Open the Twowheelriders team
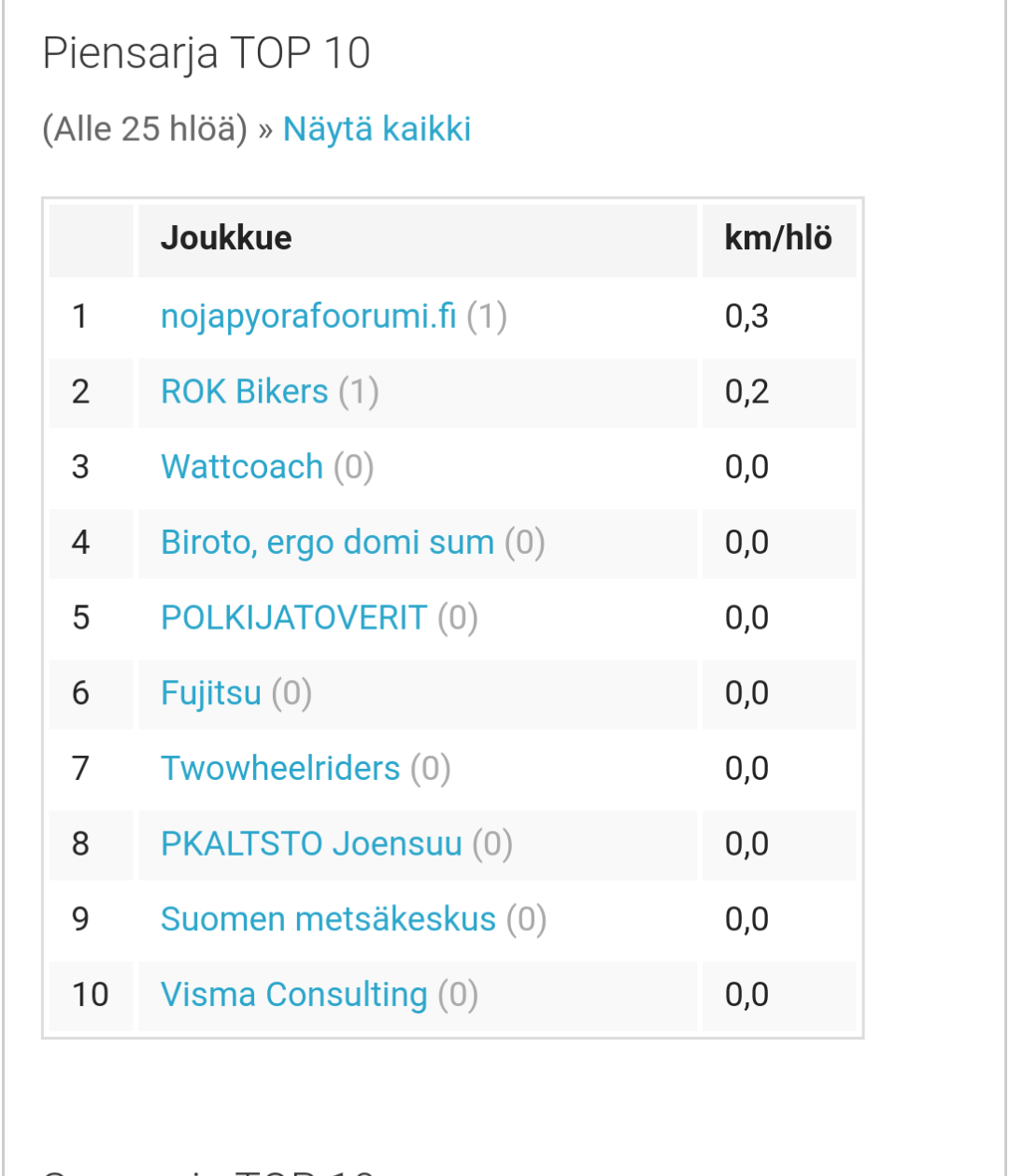Screen dimensions: 1009x1176 280,769
